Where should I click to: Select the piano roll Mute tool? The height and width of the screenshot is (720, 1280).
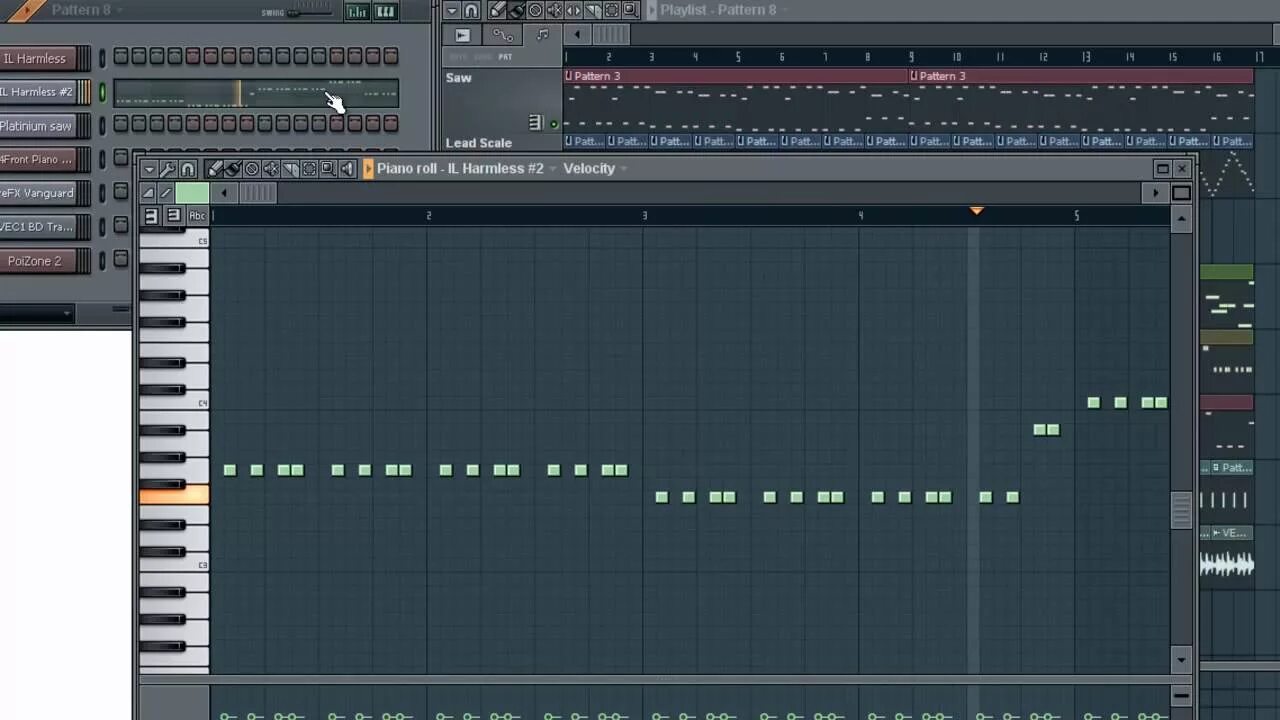pos(271,169)
